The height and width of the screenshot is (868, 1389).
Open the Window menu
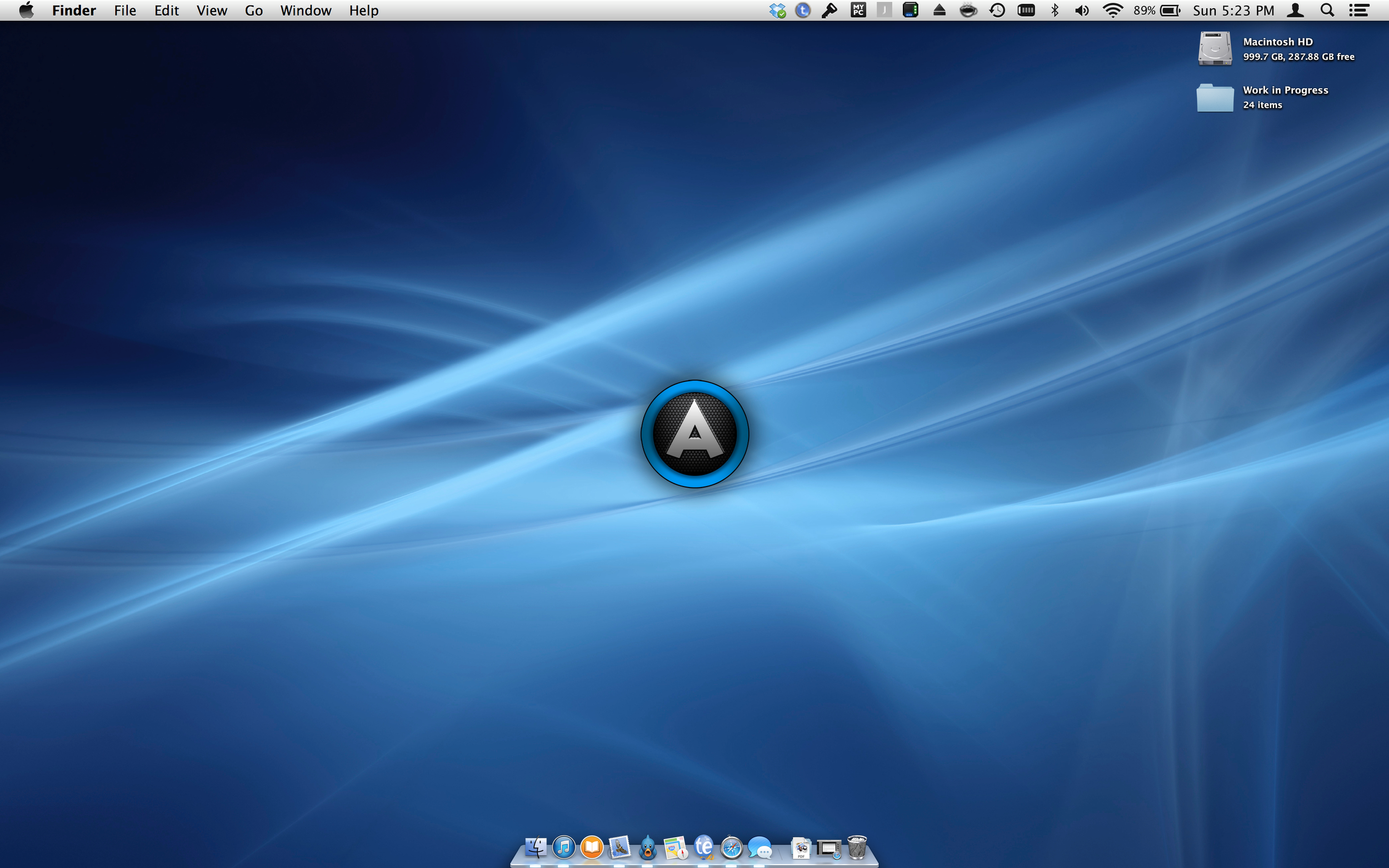coord(306,11)
